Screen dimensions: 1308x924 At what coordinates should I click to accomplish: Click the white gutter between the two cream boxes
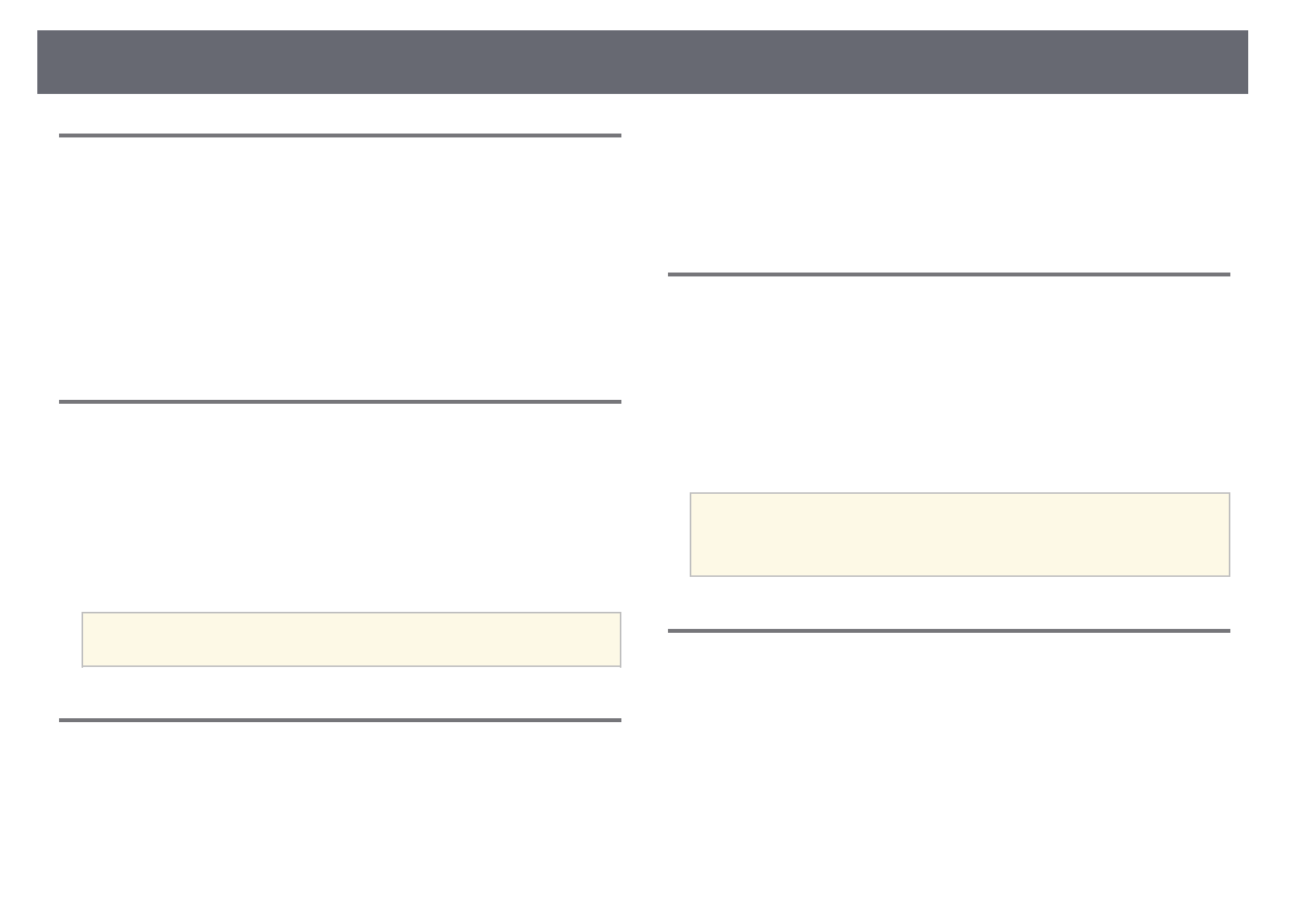[655, 590]
